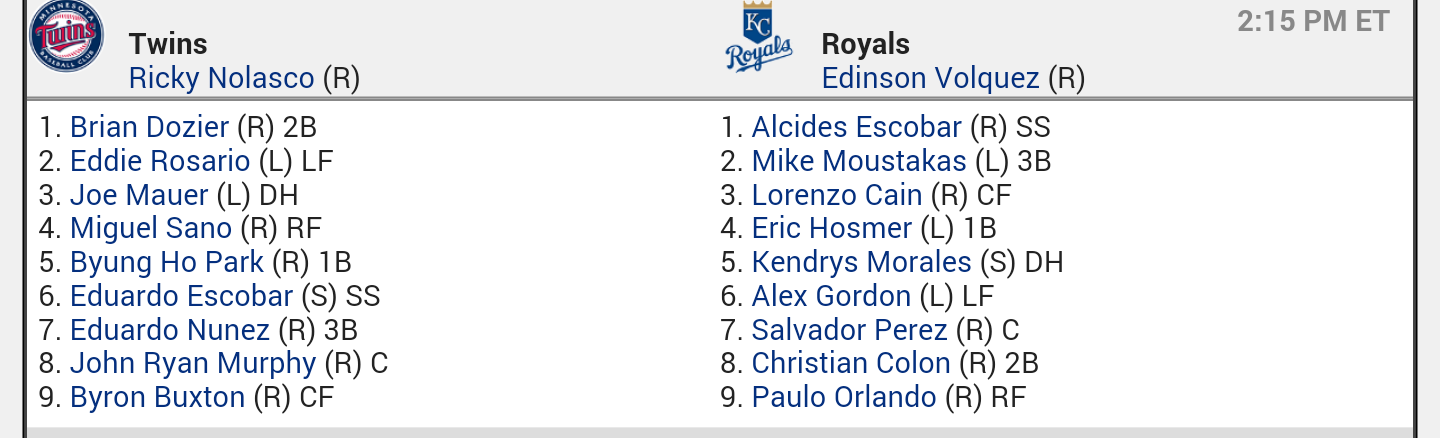The height and width of the screenshot is (438, 1440).
Task: Select Brian Dozier in Twins lineup
Action: point(150,127)
